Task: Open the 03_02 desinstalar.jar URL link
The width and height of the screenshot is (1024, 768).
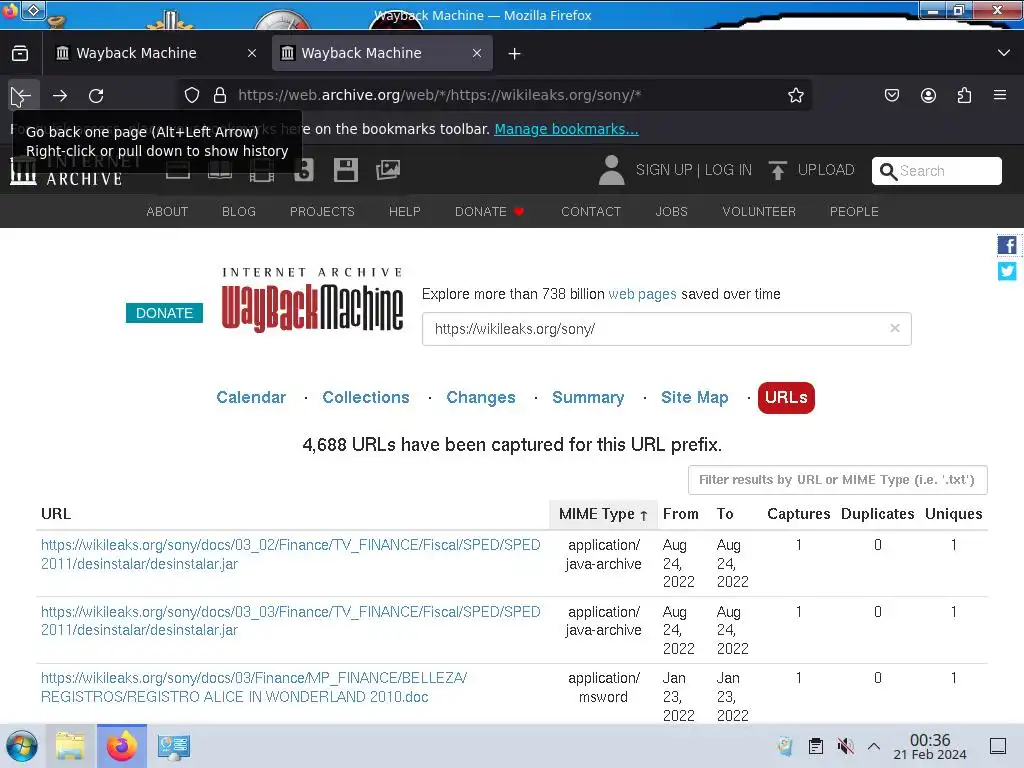Action: [x=291, y=554]
